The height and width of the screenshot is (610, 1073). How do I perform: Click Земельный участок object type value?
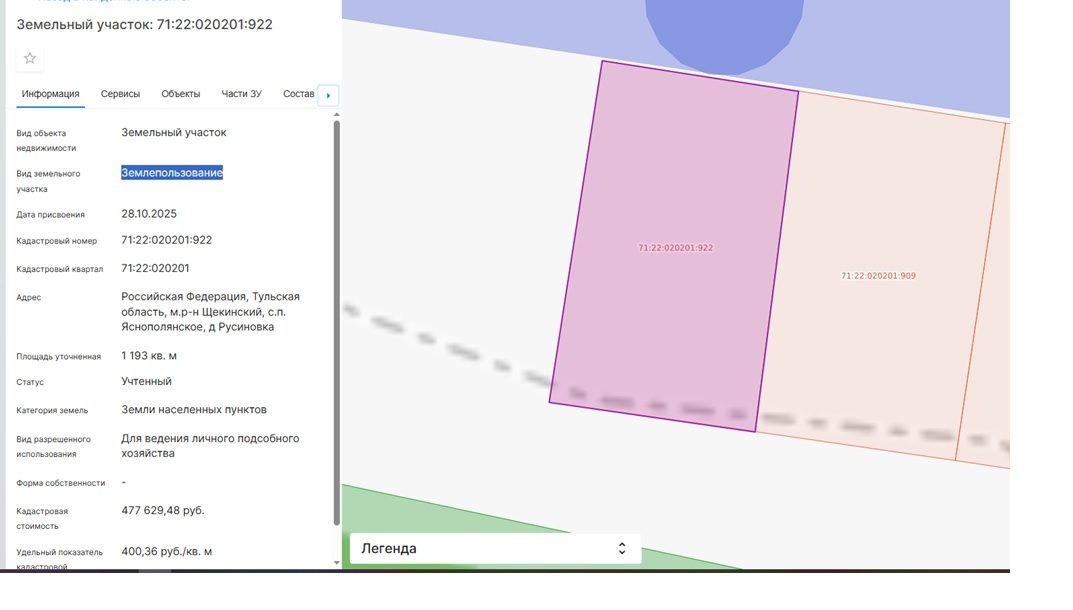174,132
